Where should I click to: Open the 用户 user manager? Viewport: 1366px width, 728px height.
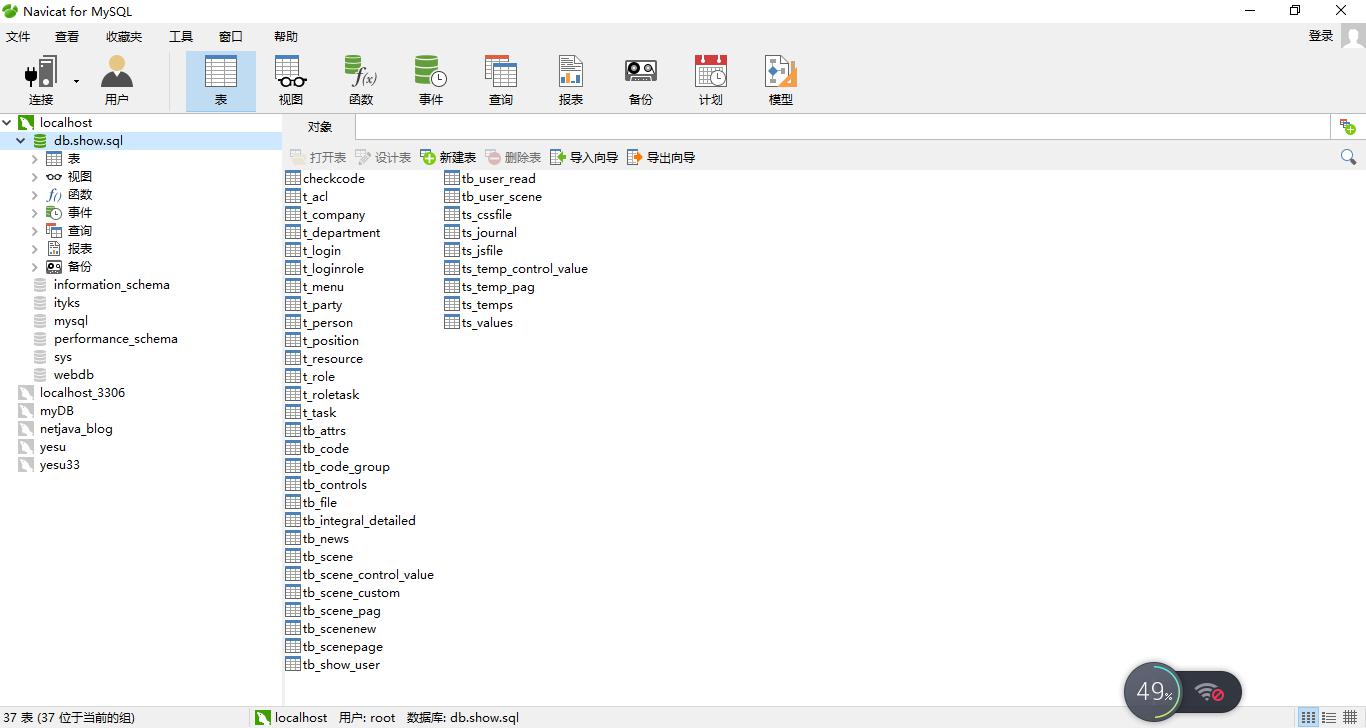point(117,81)
